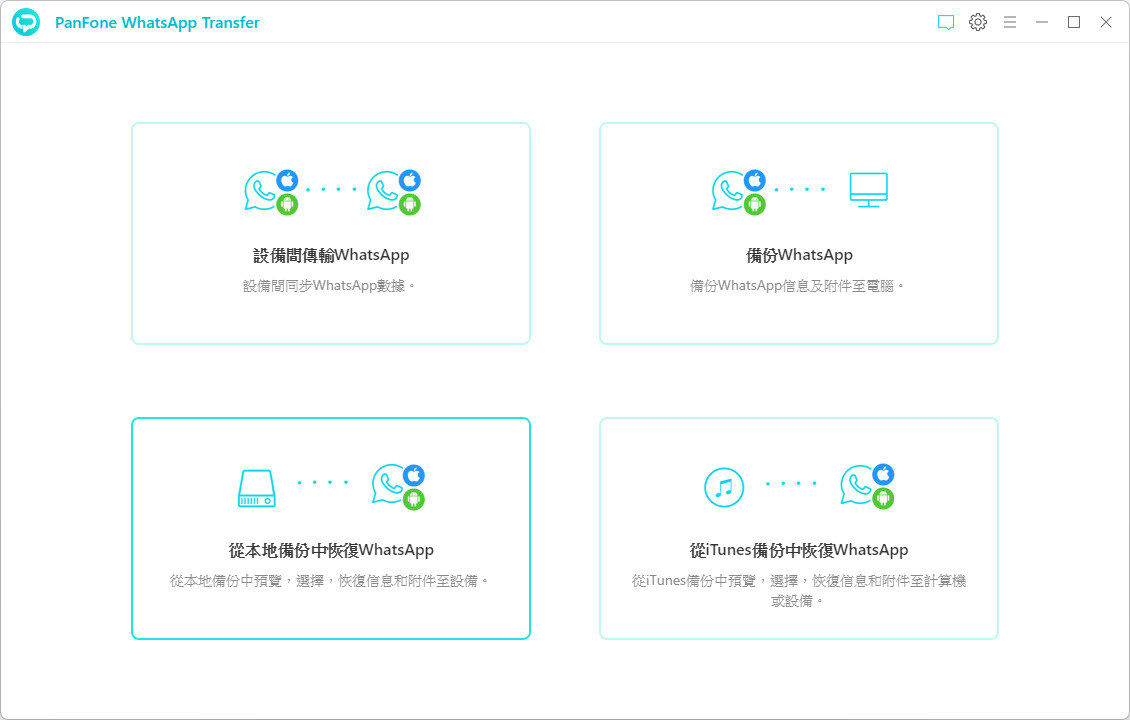Click the computer monitor icon in the 備份WhatsApp card
The height and width of the screenshot is (720, 1130).
coord(869,189)
